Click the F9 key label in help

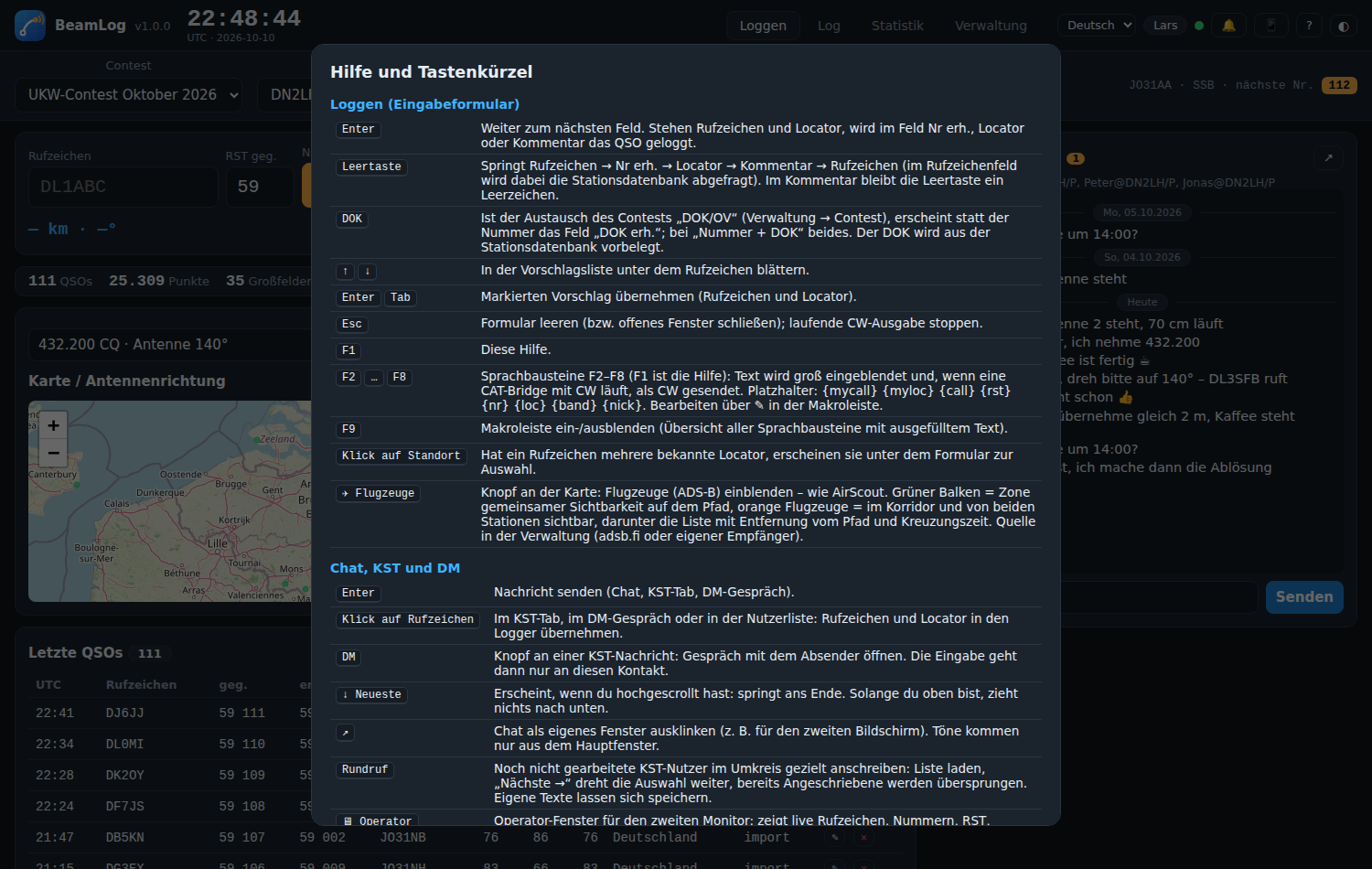point(348,429)
